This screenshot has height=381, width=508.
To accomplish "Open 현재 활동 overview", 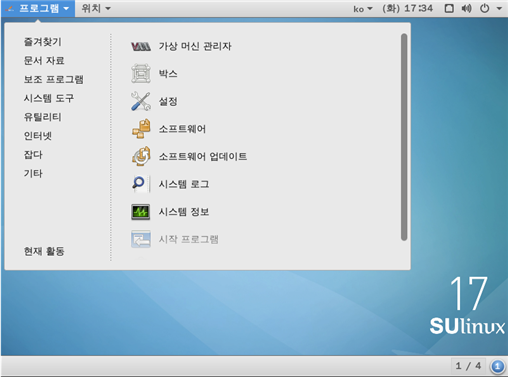I will pyautogui.click(x=44, y=251).
